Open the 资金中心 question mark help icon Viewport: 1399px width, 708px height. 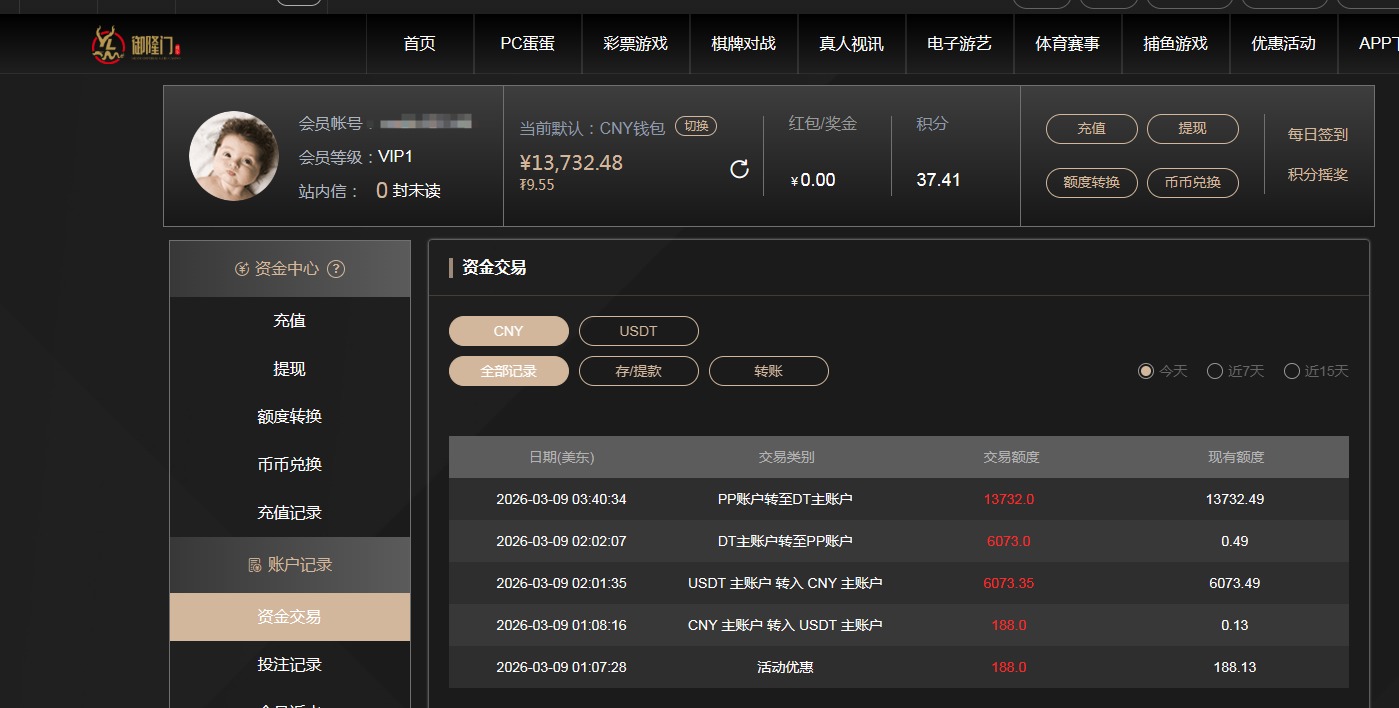tap(337, 268)
